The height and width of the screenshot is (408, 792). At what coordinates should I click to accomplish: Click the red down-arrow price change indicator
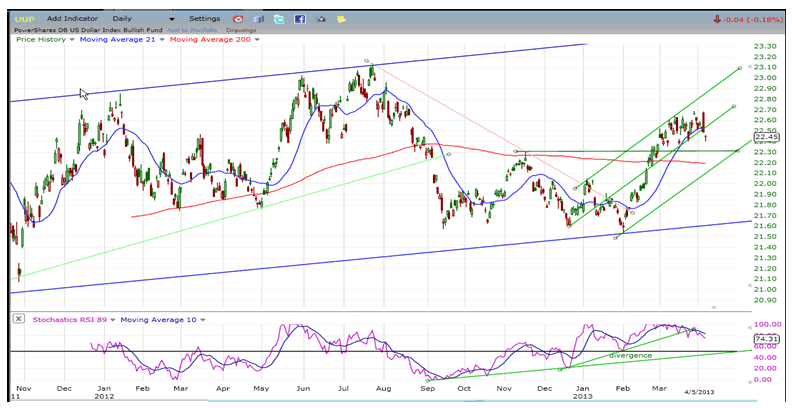[x=718, y=18]
